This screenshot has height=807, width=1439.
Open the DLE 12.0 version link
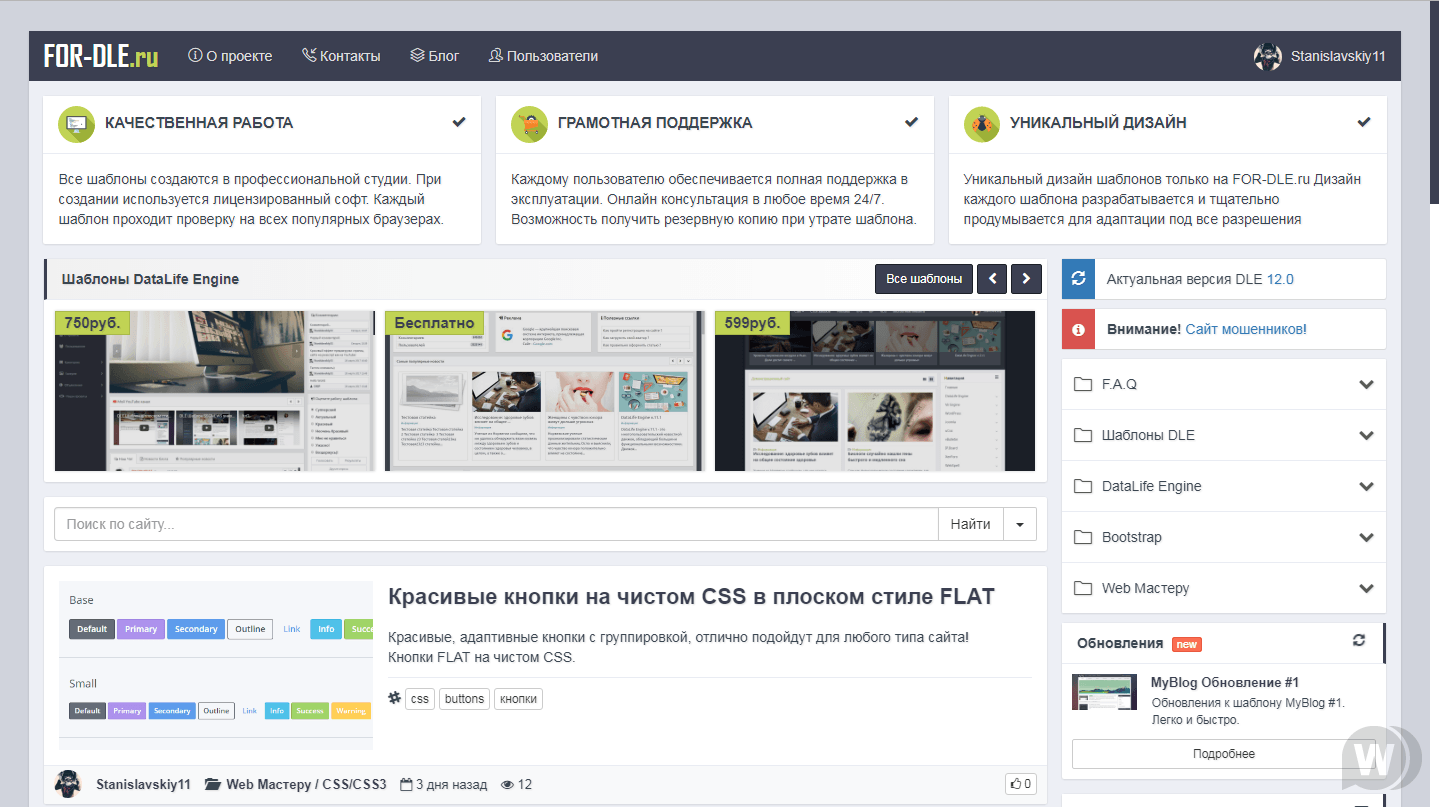pos(1280,279)
